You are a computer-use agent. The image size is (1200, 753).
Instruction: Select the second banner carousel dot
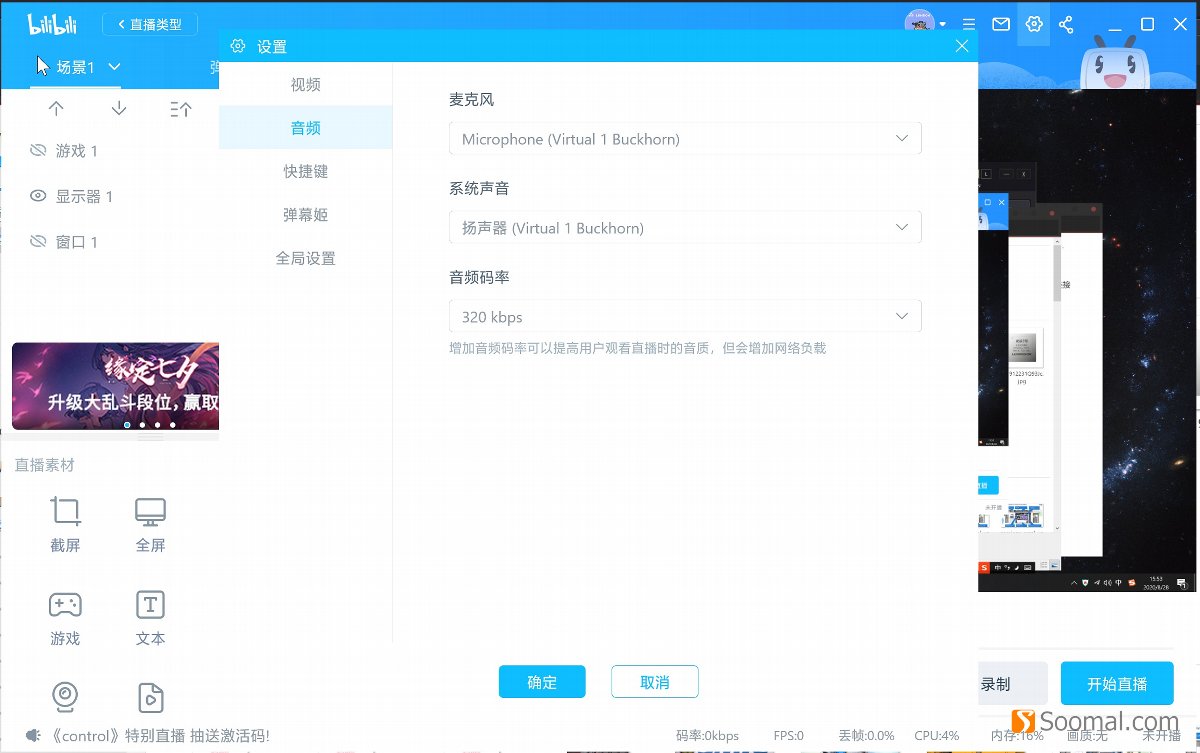(142, 424)
